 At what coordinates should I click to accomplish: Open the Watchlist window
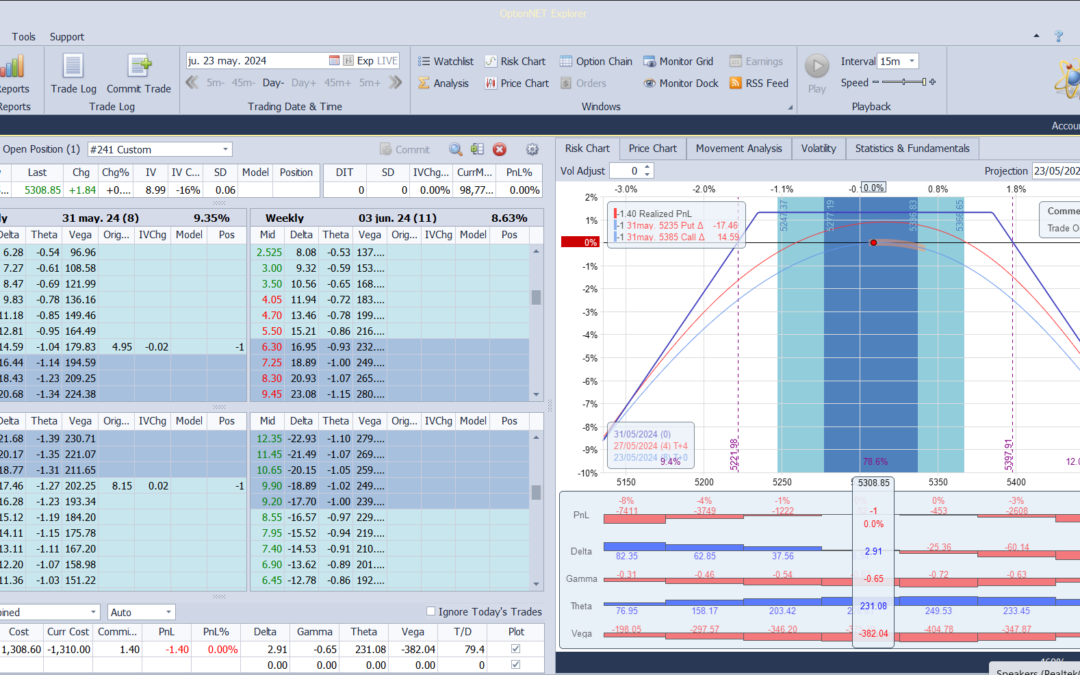point(444,61)
